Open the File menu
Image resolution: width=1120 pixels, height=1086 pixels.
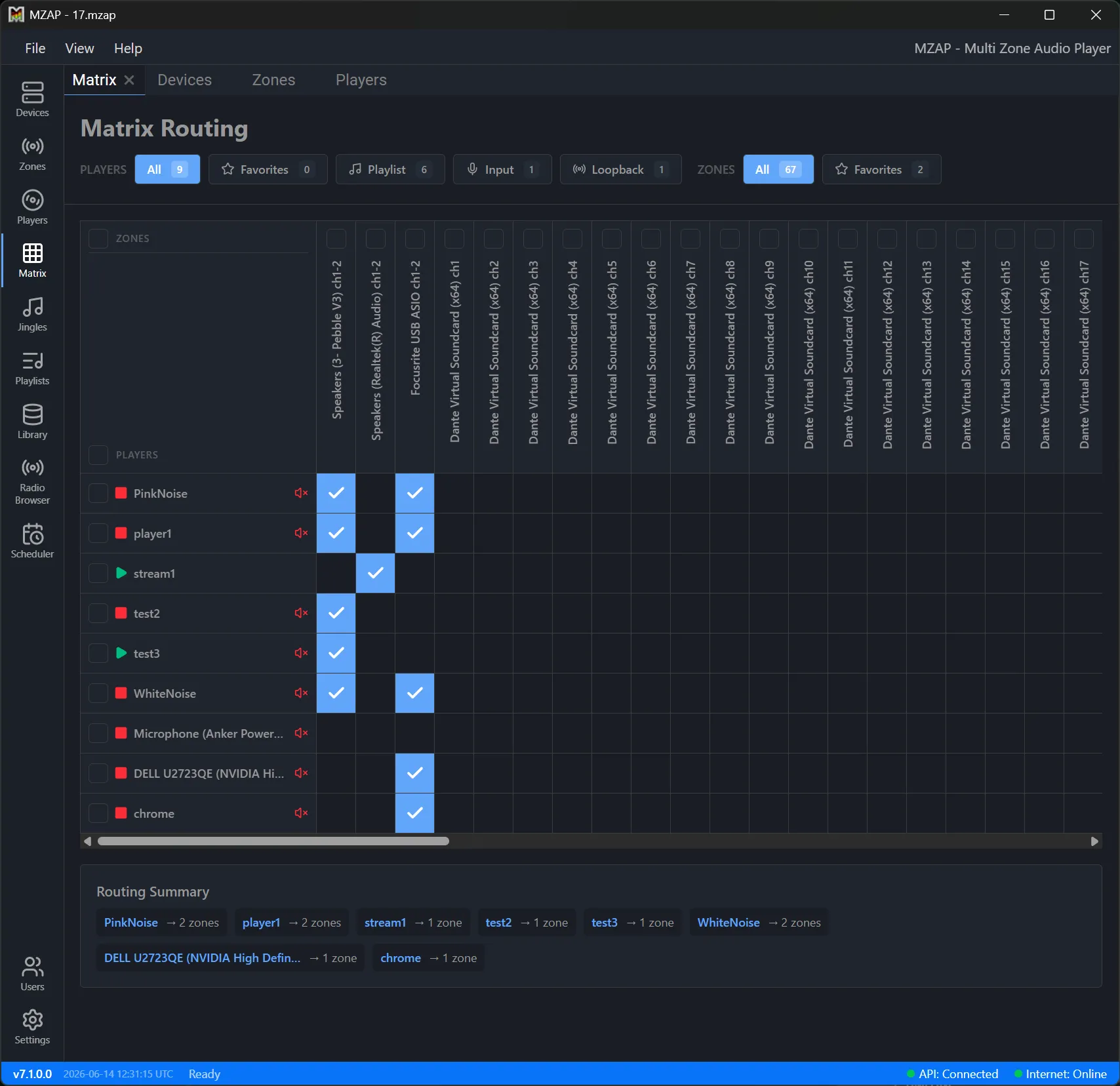coord(35,49)
